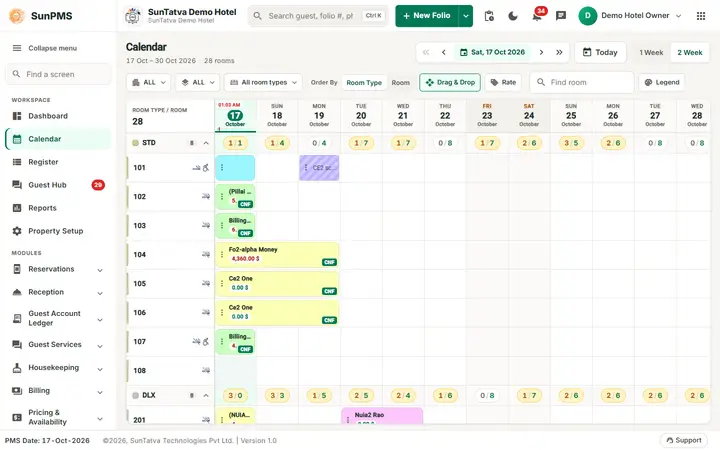Click the Find a screen field
This screenshot has height=450, width=720.
click(x=59, y=74)
